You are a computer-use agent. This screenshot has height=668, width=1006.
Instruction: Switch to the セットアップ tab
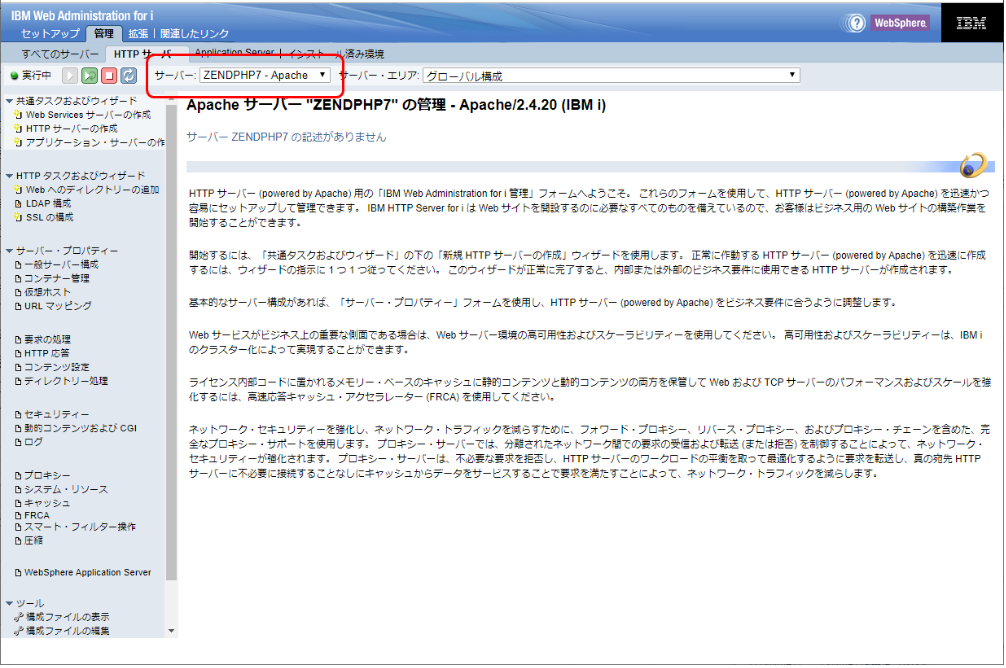(x=50, y=33)
